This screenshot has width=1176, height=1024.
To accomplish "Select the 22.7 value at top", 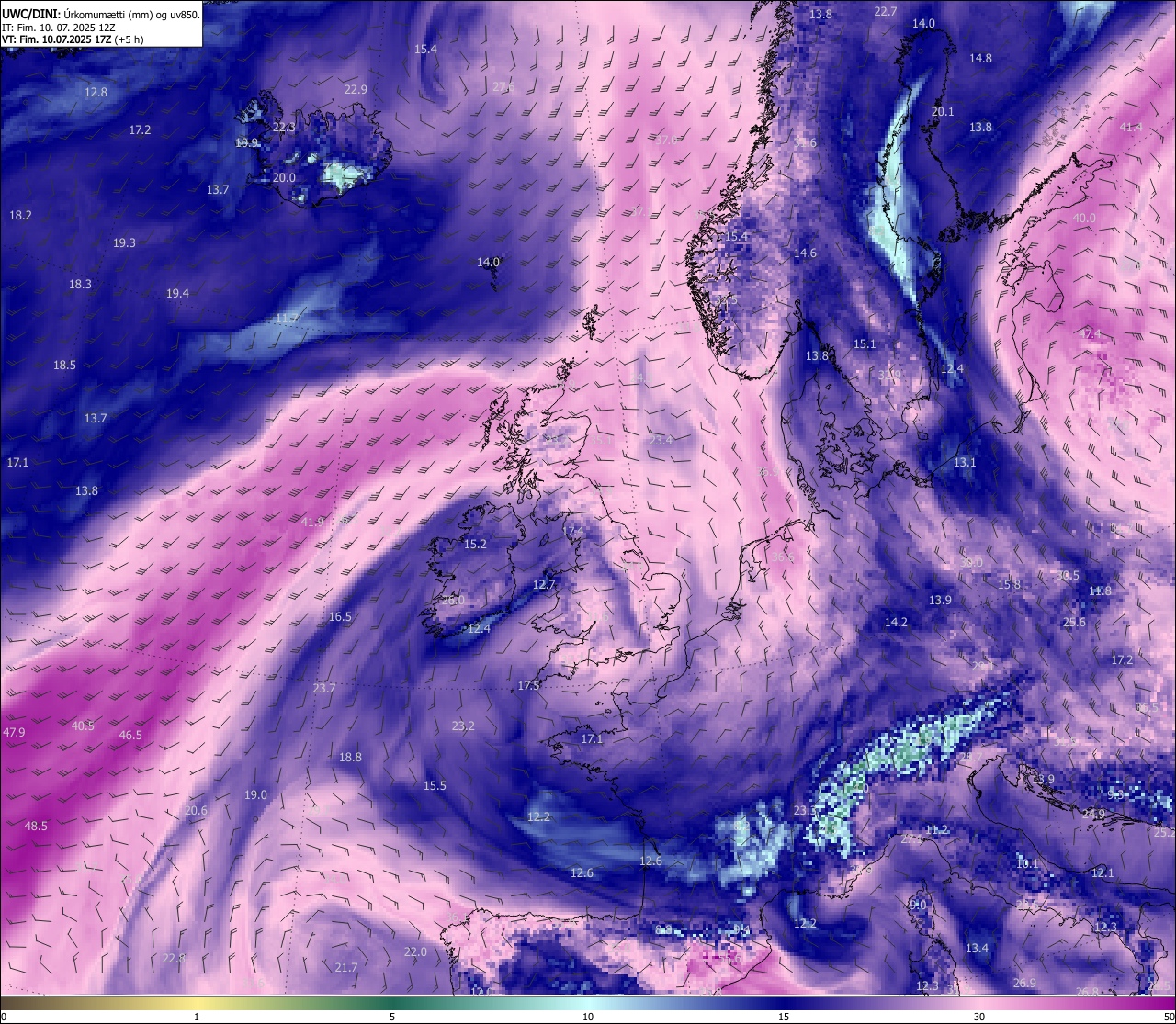I will coord(885,12).
